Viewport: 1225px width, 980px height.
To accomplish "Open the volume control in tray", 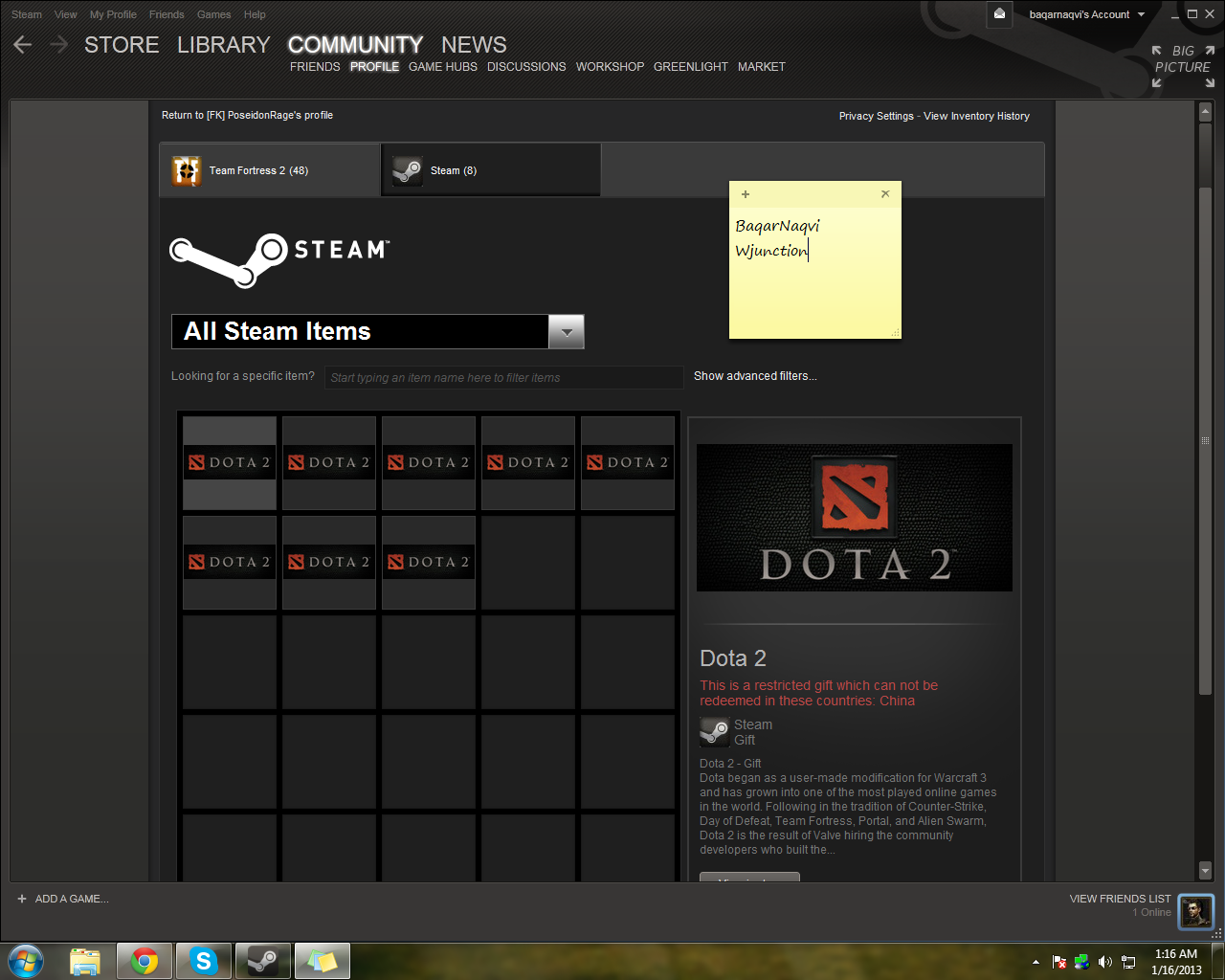I will pos(1105,962).
